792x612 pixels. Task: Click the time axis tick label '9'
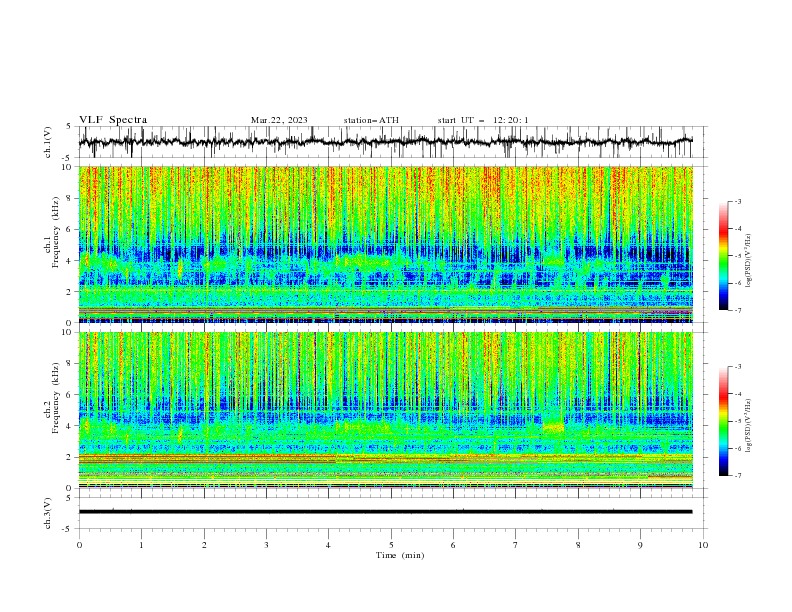(x=640, y=545)
